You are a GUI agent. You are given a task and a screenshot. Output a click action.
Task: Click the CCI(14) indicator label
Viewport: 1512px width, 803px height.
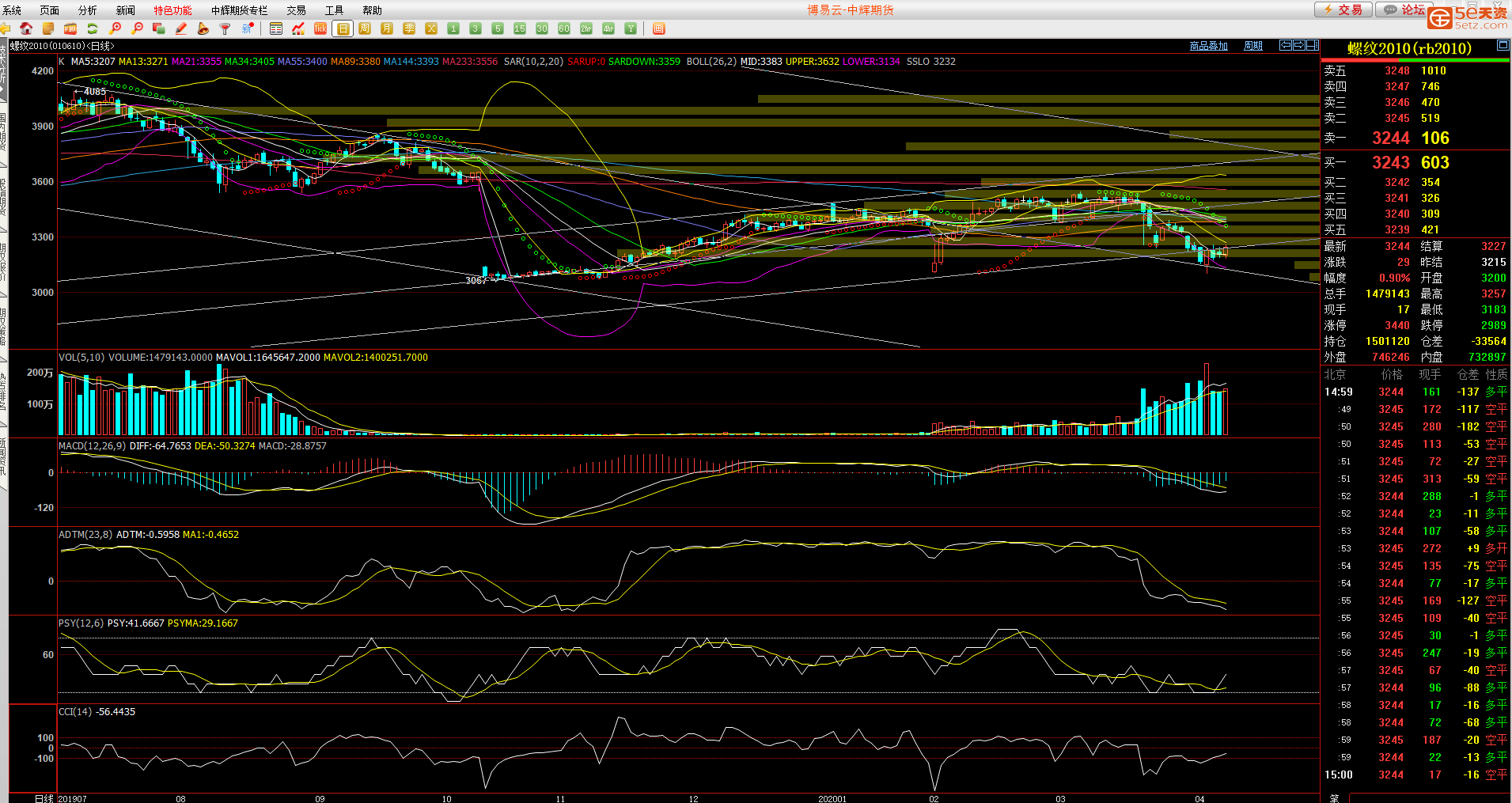coord(76,712)
